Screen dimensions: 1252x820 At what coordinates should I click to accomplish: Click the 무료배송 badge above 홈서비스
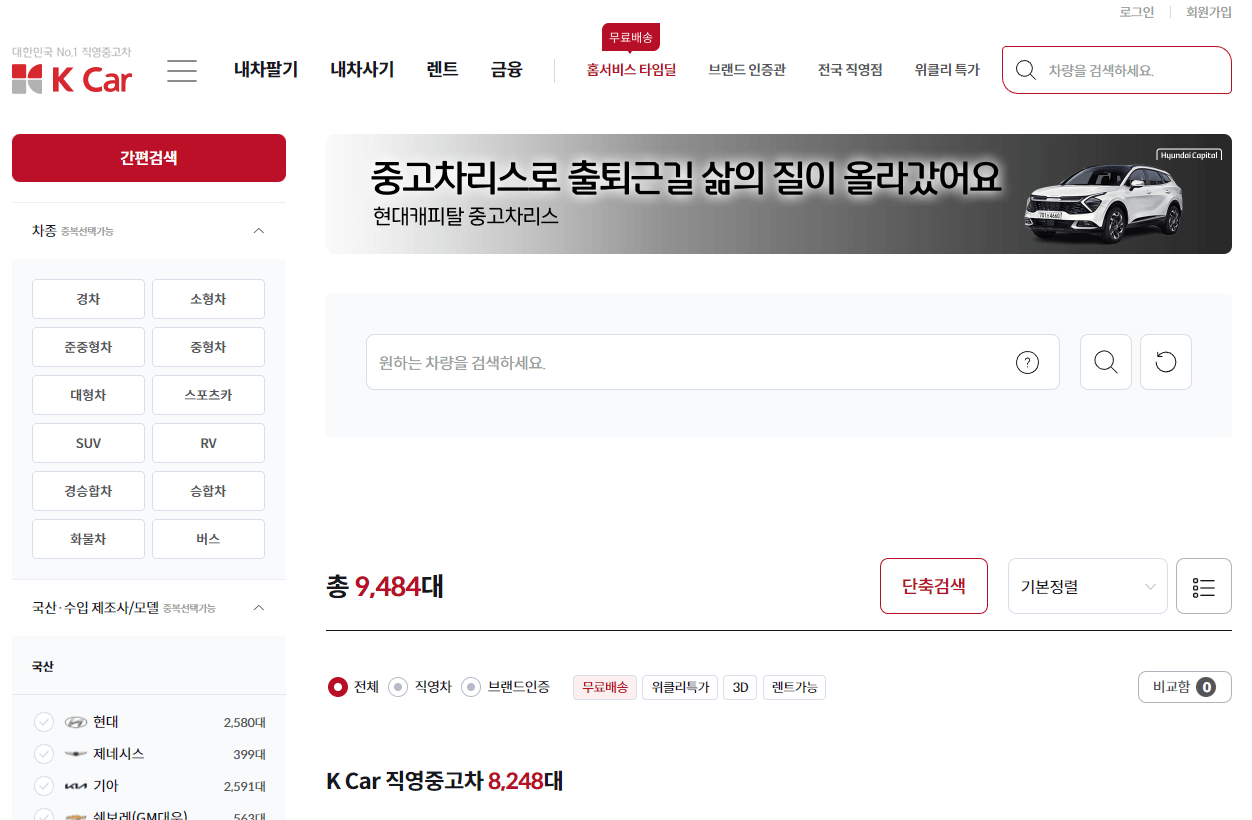pos(631,37)
